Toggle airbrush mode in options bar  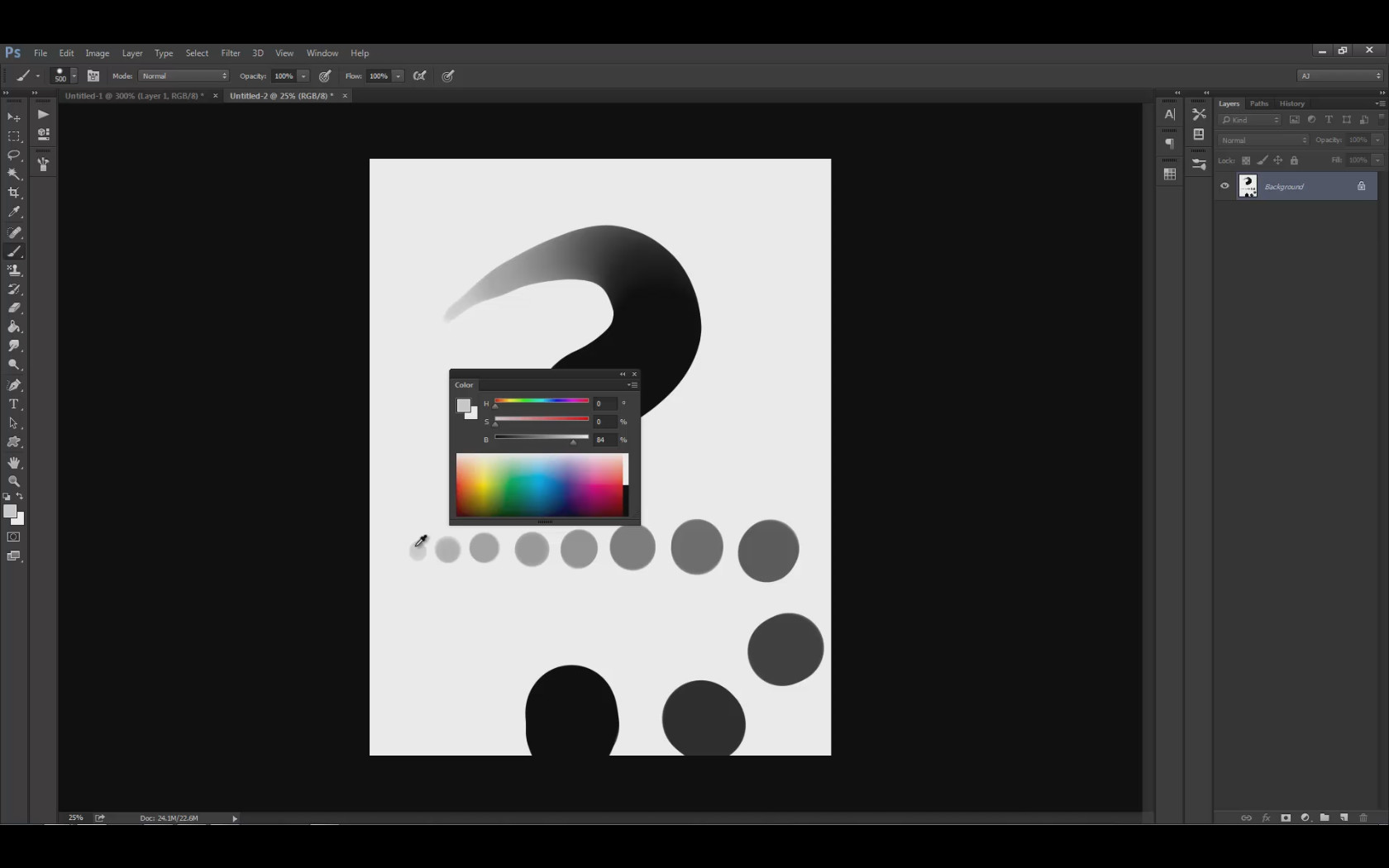coord(420,76)
